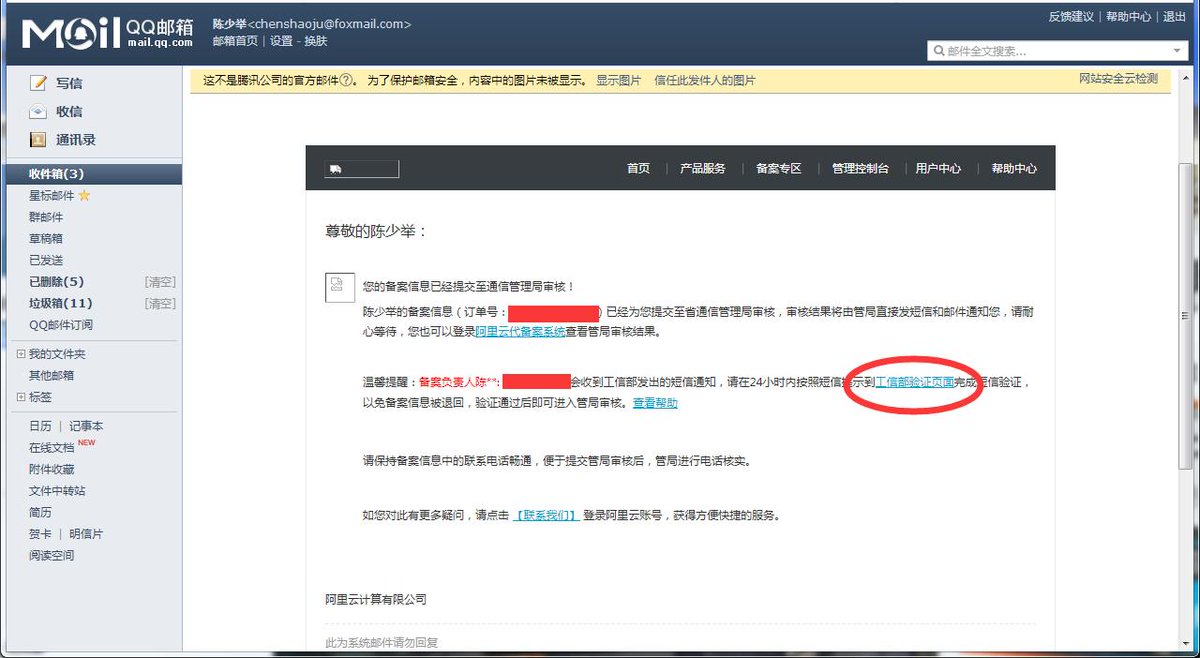Click in the 邮件全文搜索 search field

tap(1055, 51)
